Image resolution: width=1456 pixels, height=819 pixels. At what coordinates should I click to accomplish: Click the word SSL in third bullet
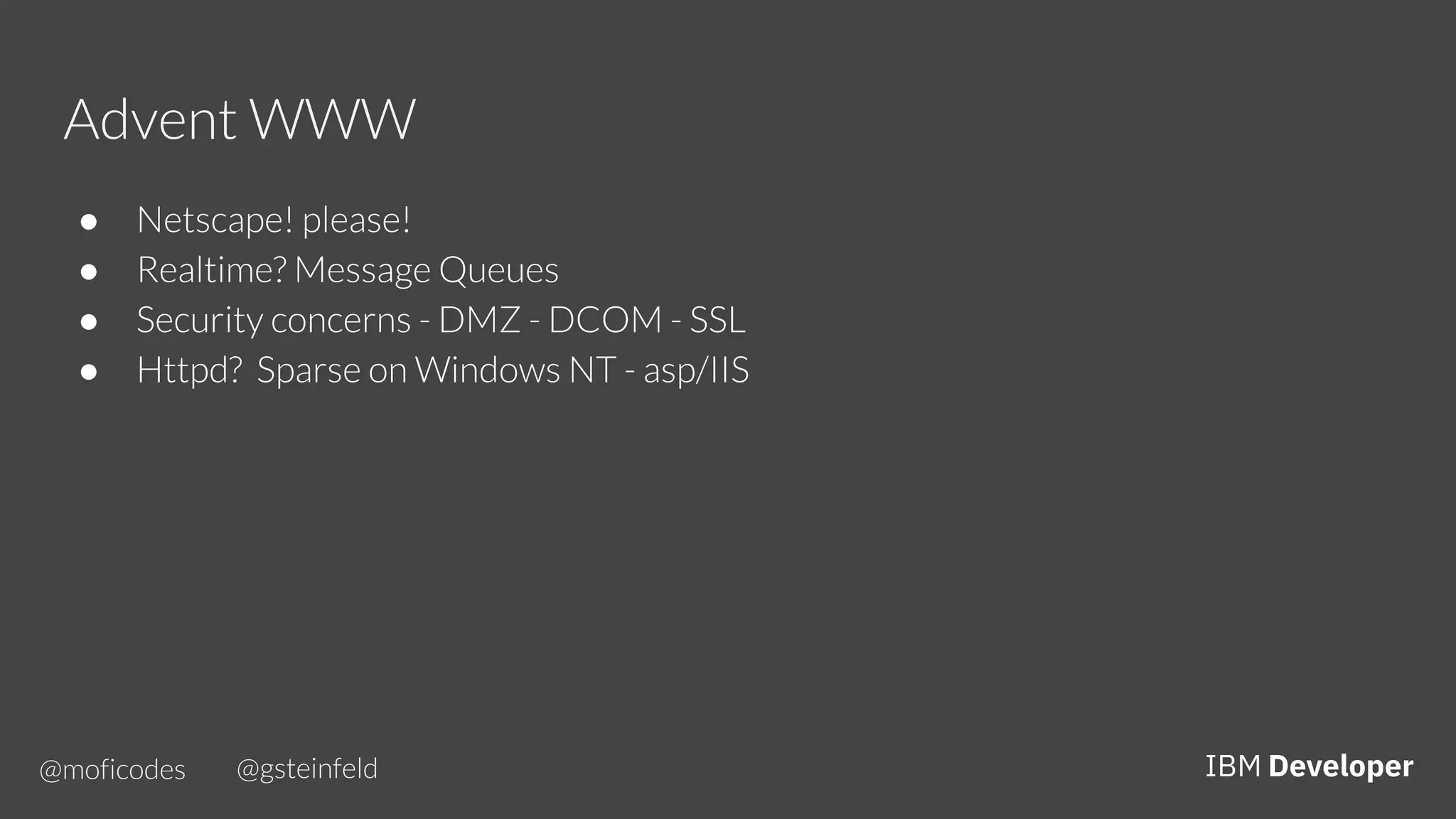(718, 320)
